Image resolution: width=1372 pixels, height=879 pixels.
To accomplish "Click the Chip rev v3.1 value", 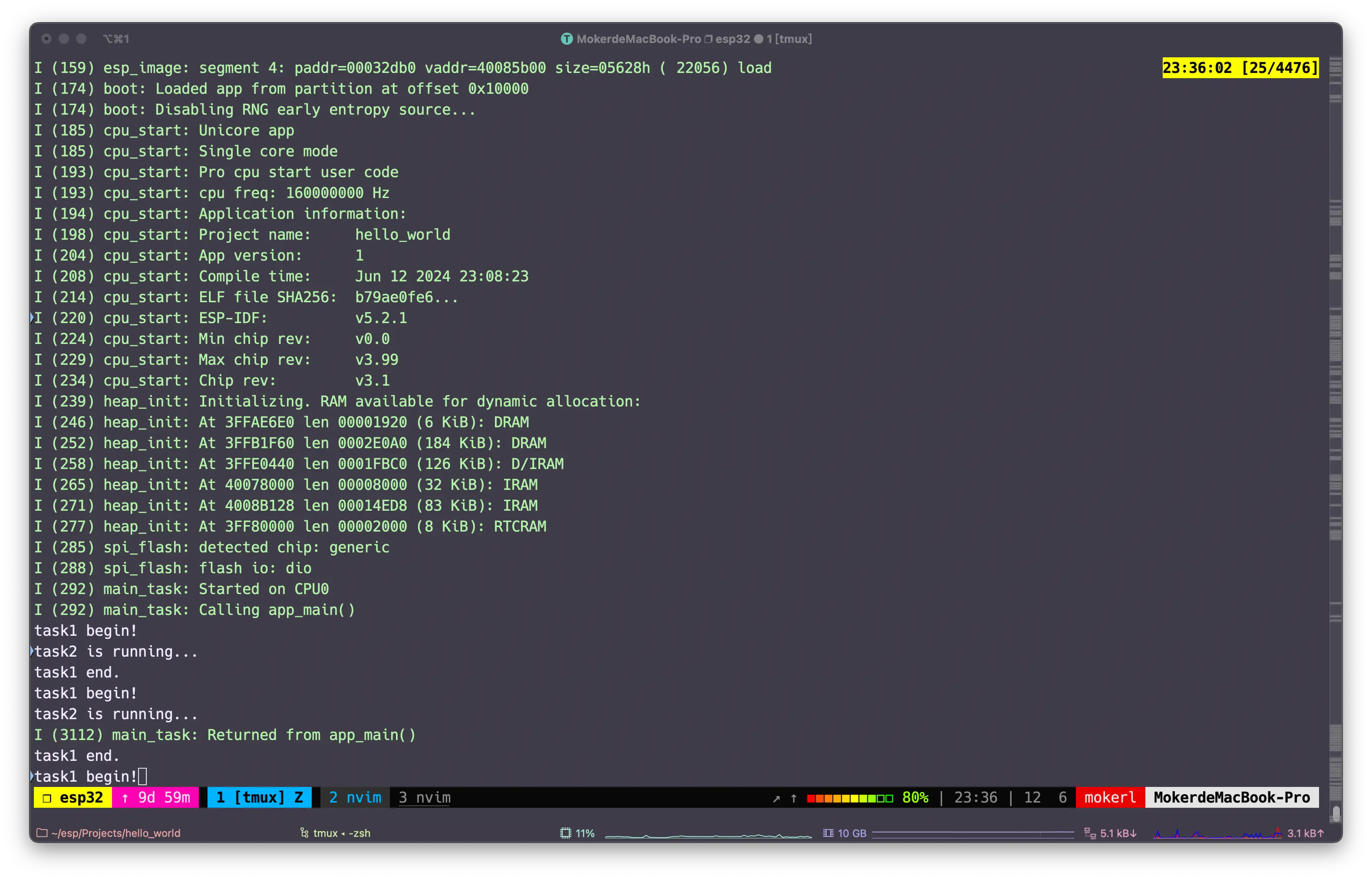I will point(372,380).
